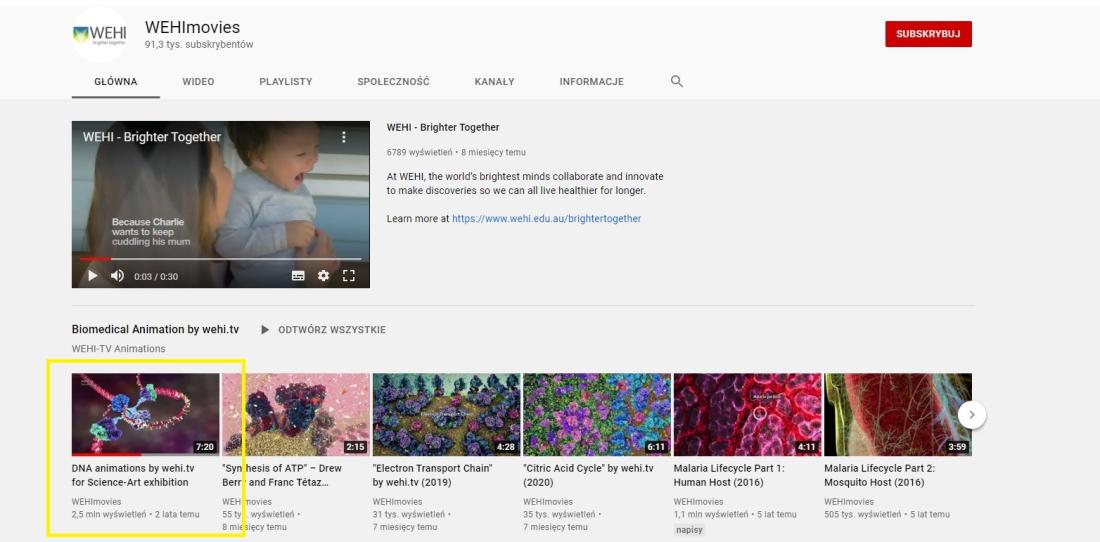
Task: Open the INFORMACJE tab
Action: [591, 81]
